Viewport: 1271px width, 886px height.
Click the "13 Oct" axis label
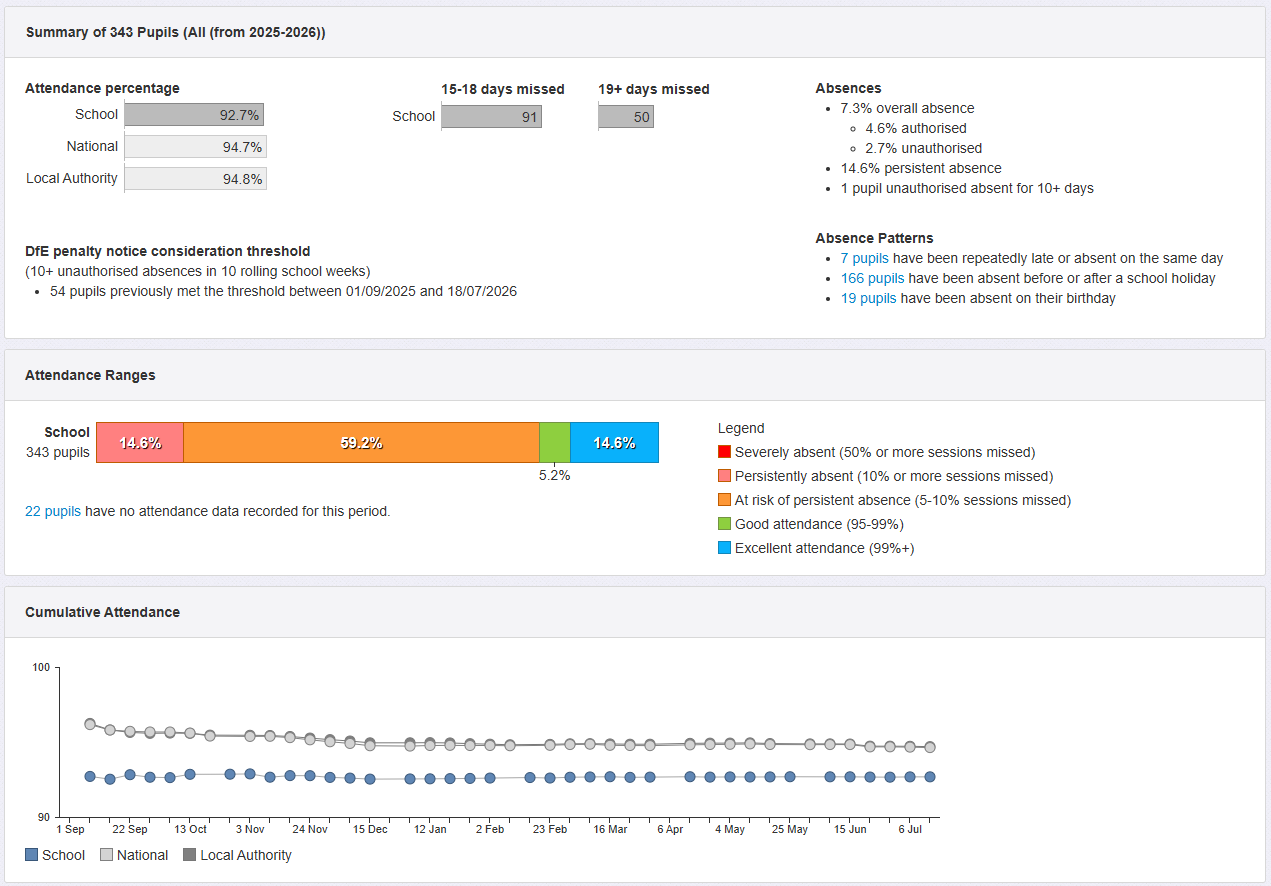tap(190, 829)
